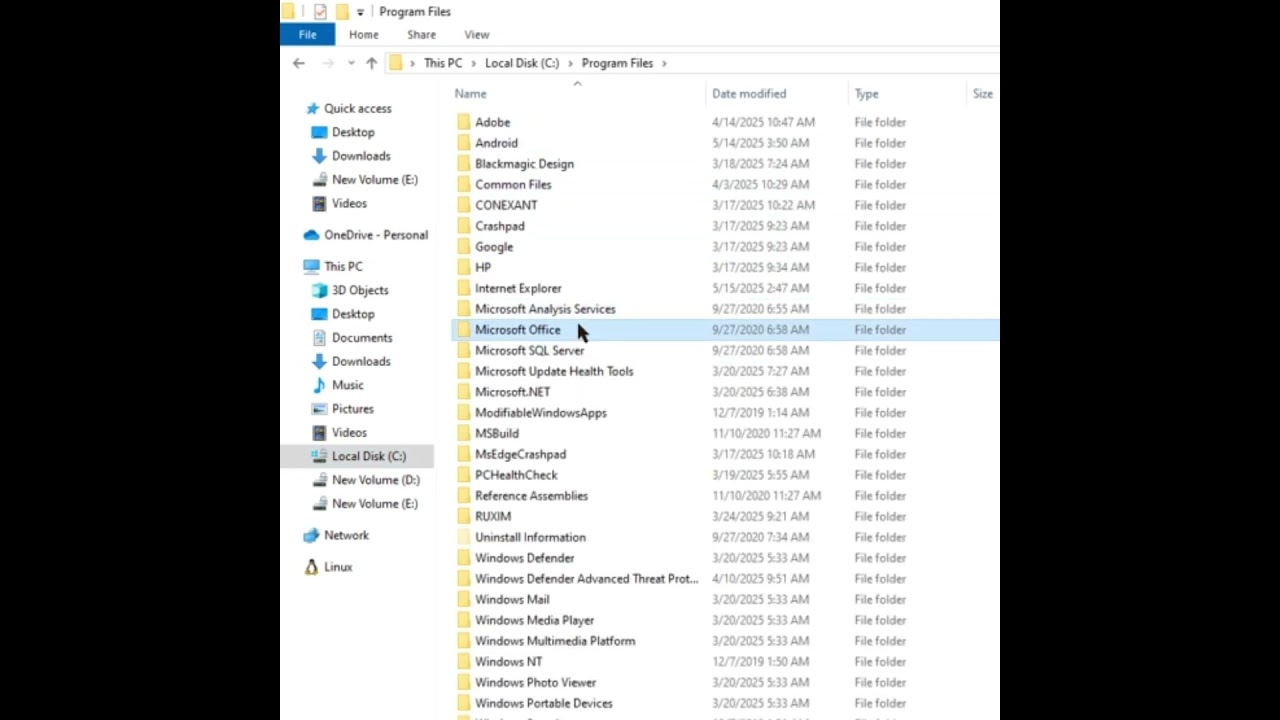1280x720 pixels.
Task: Click the Google folder icon
Action: pos(463,247)
